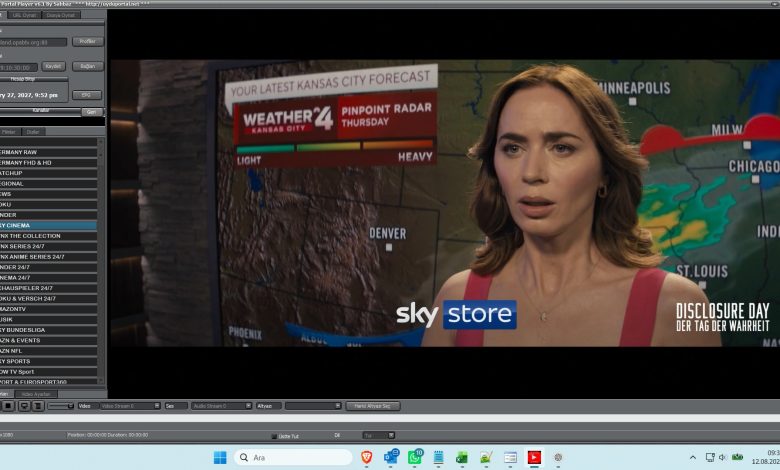Click the network icon in system tray

[710, 457]
